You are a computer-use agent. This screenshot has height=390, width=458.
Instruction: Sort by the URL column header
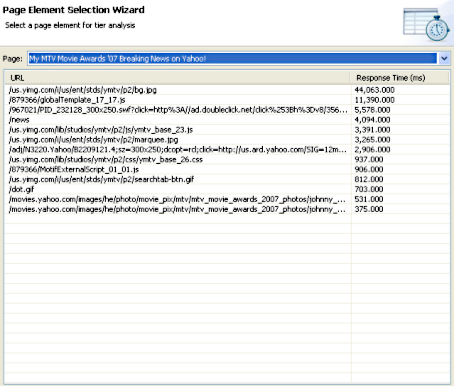coord(177,78)
